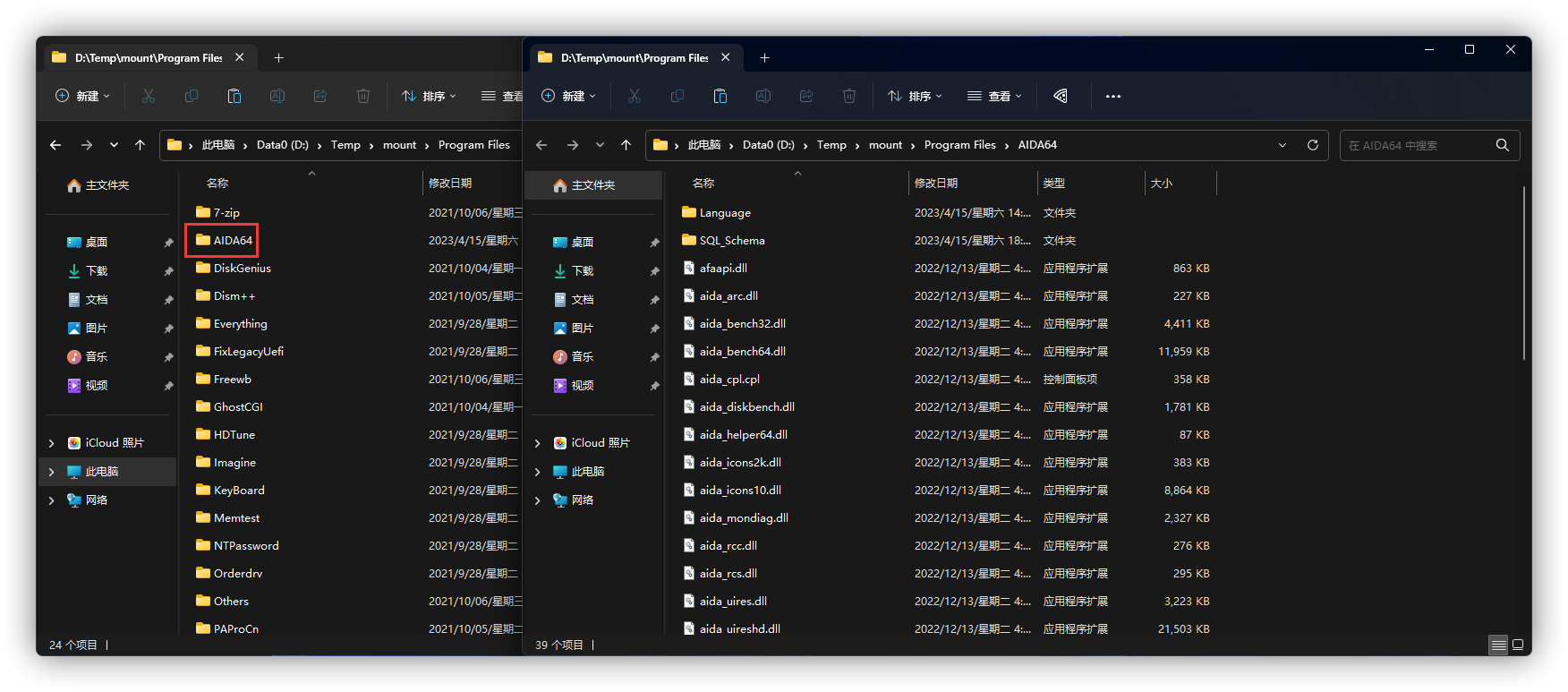
Task: Open the 查看 view dropdown in the AIDA64 window
Action: click(x=994, y=96)
